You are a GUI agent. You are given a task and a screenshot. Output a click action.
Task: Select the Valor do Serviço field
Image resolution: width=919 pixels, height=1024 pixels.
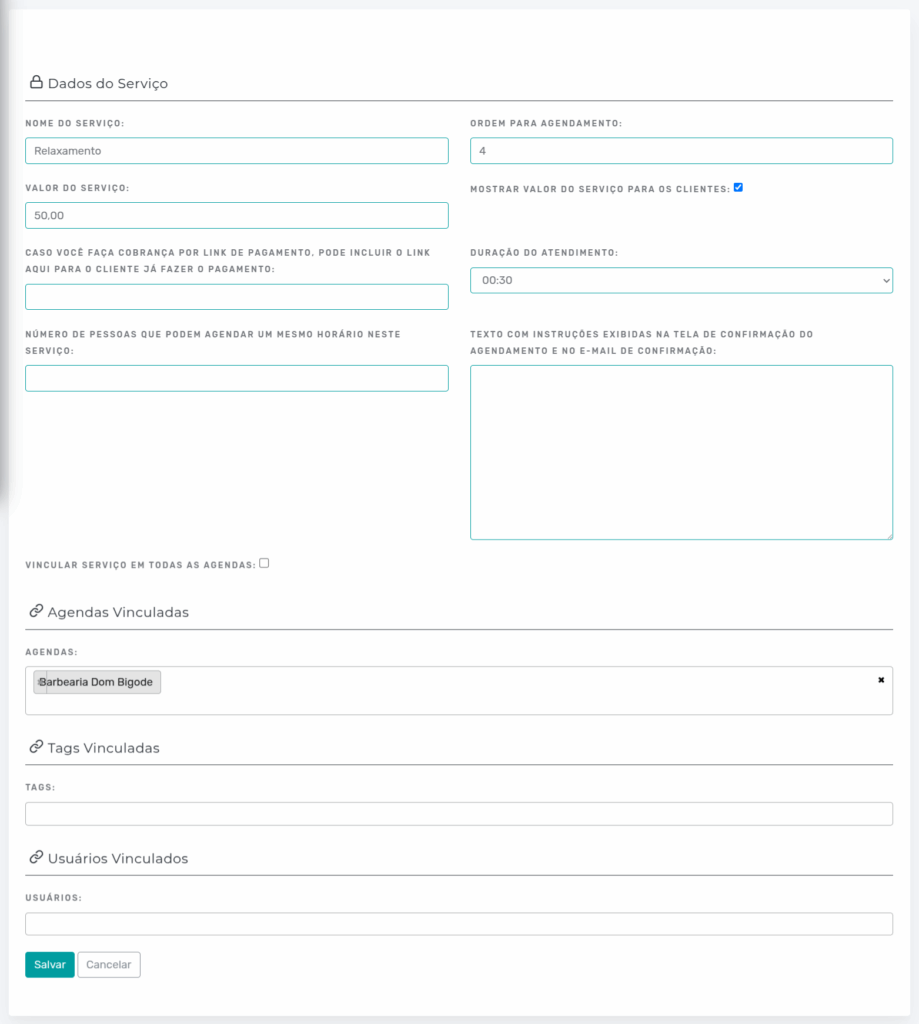[237, 216]
